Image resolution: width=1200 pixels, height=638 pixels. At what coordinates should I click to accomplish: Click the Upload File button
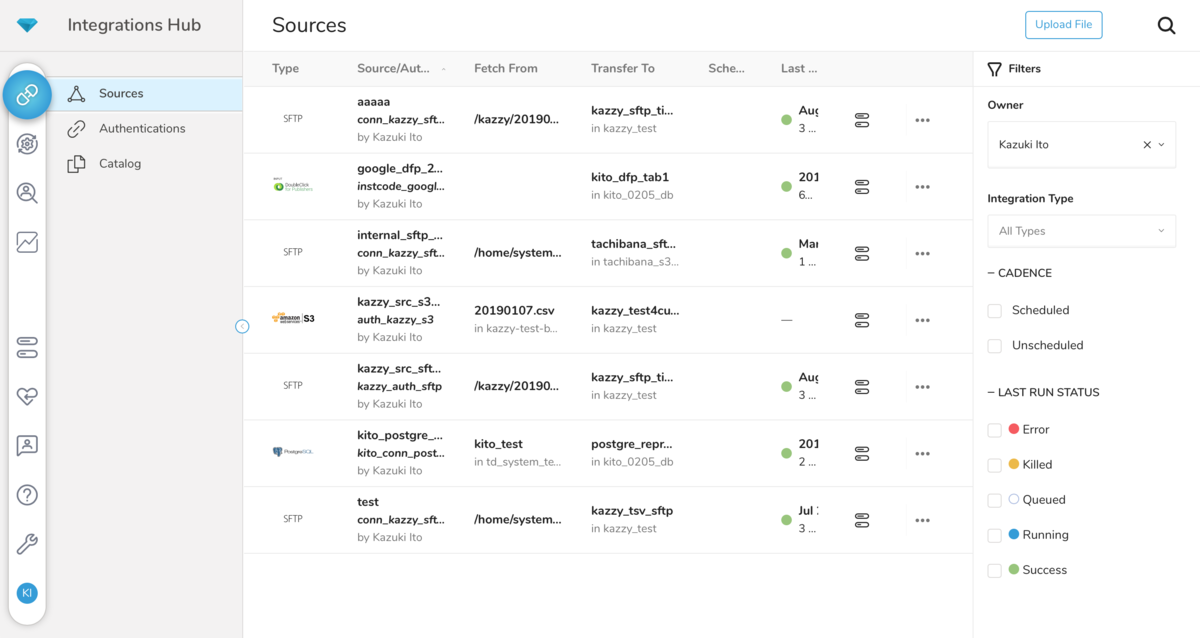tap(1063, 25)
